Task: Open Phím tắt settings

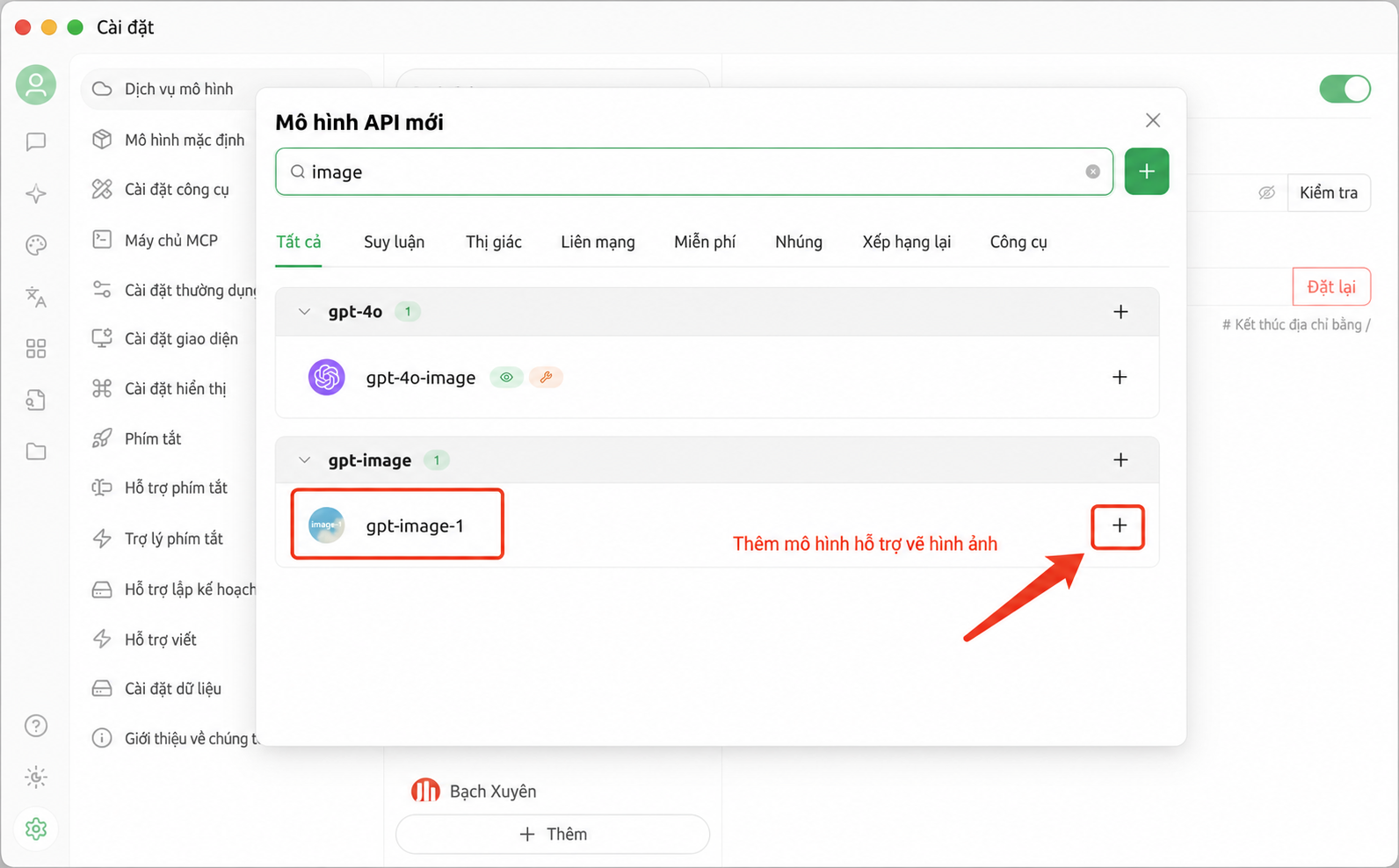Action: 153,438
